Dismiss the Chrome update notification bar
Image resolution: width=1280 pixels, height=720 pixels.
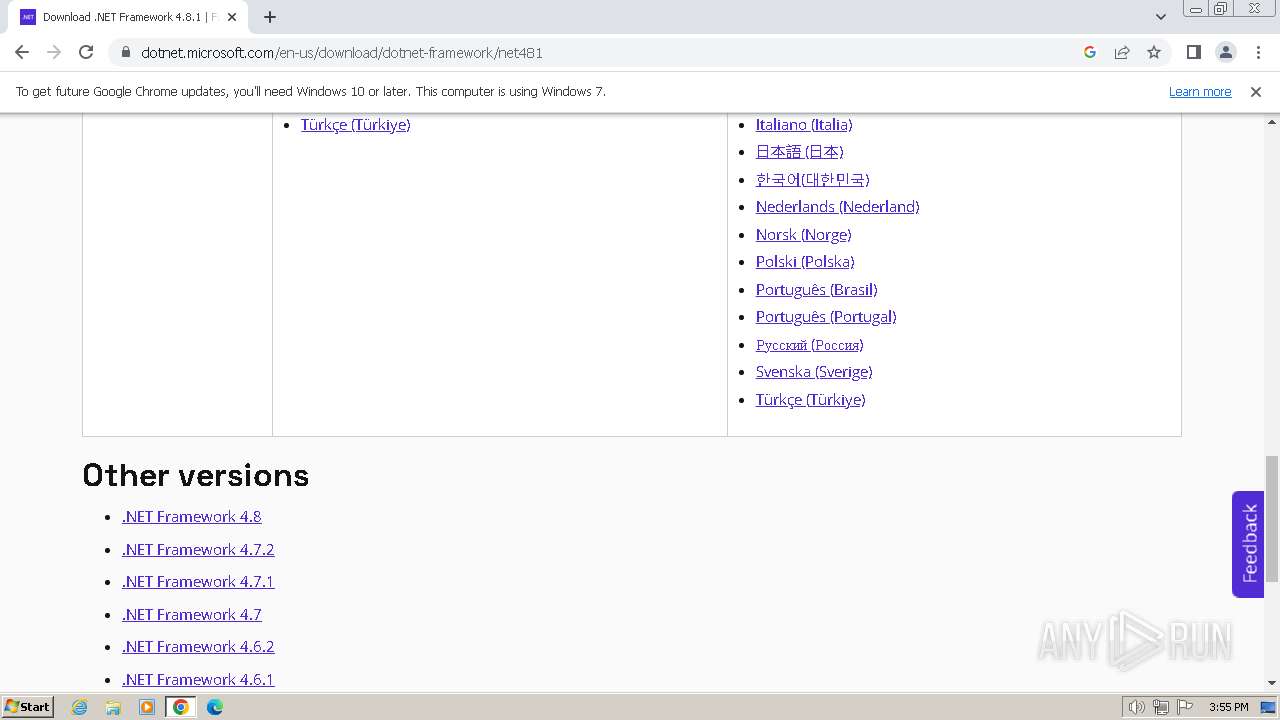tap(1256, 91)
